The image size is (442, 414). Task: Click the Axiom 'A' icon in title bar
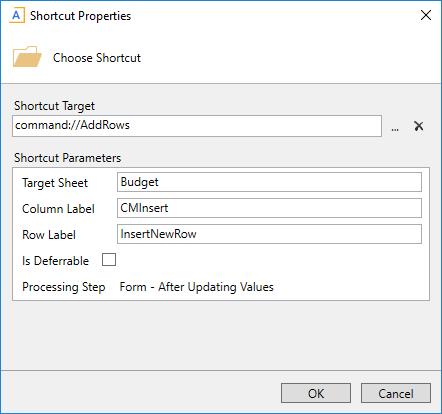(x=17, y=16)
